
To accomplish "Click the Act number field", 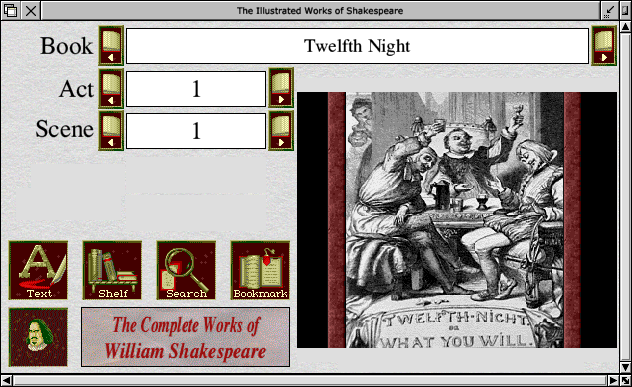I will pos(196,89).
